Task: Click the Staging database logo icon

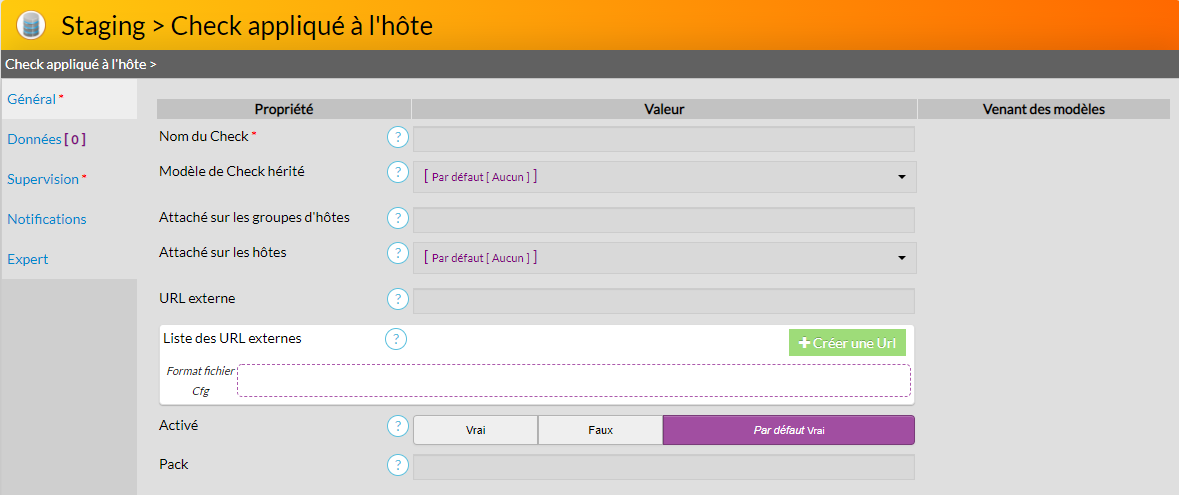Action: click(32, 25)
